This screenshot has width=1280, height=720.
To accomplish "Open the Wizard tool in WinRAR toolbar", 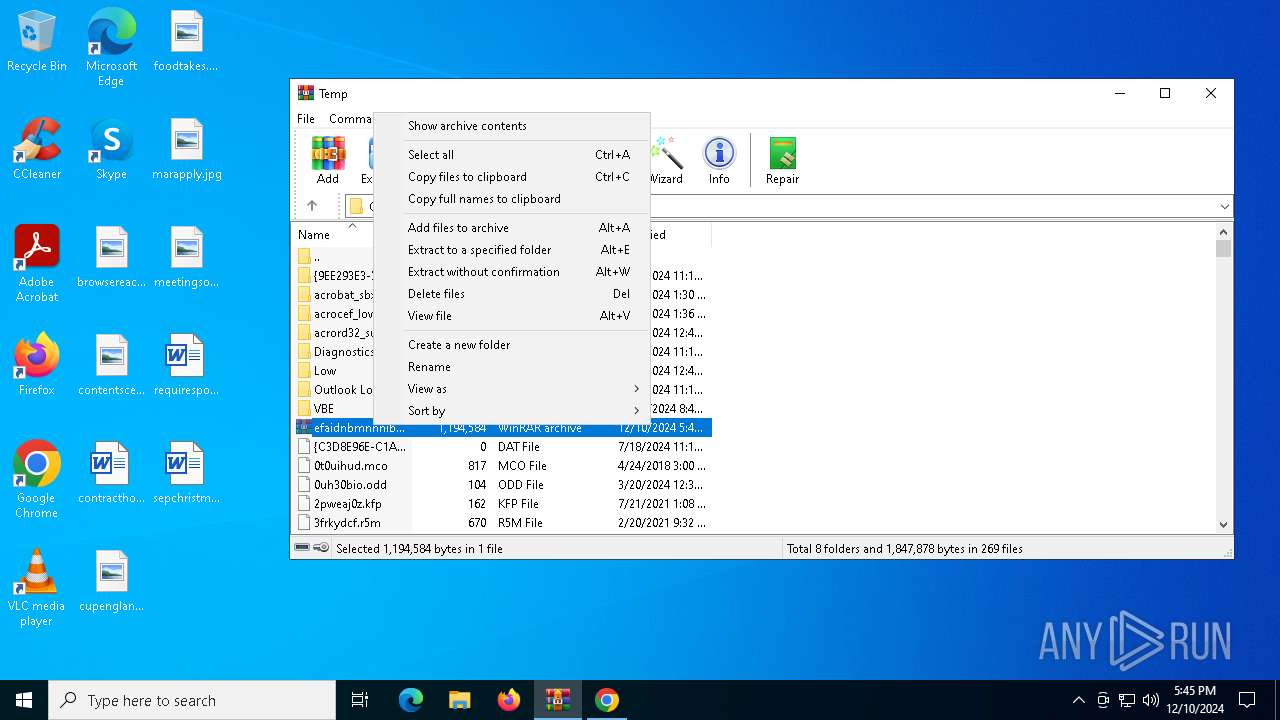I will [666, 160].
